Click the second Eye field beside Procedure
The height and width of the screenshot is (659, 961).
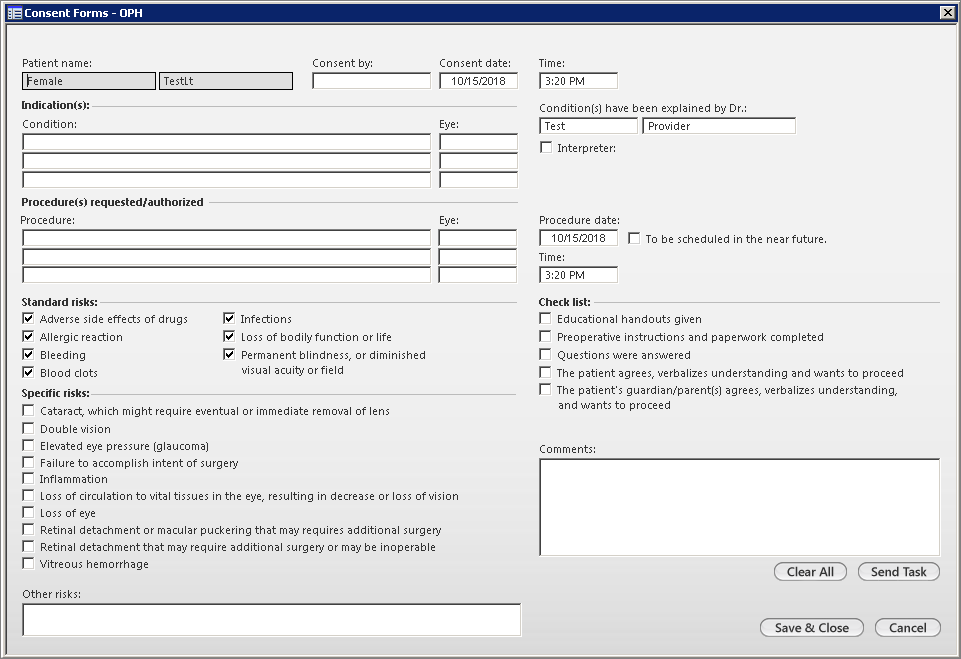click(x=478, y=256)
